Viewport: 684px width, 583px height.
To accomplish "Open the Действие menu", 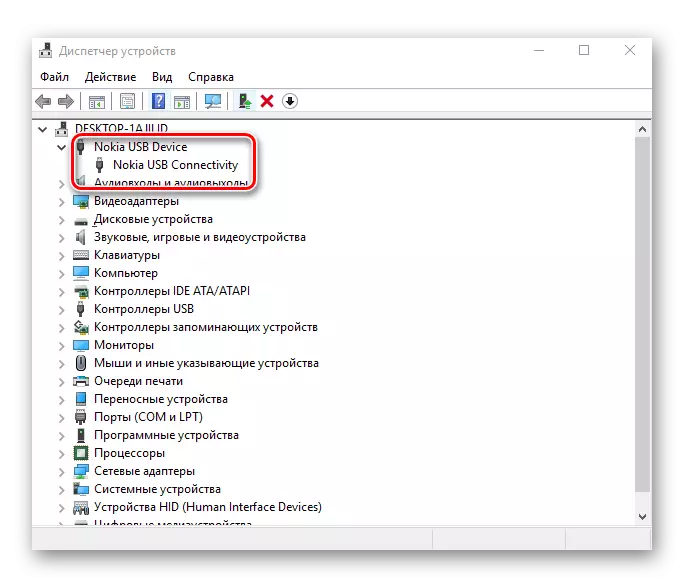I will click(x=110, y=77).
